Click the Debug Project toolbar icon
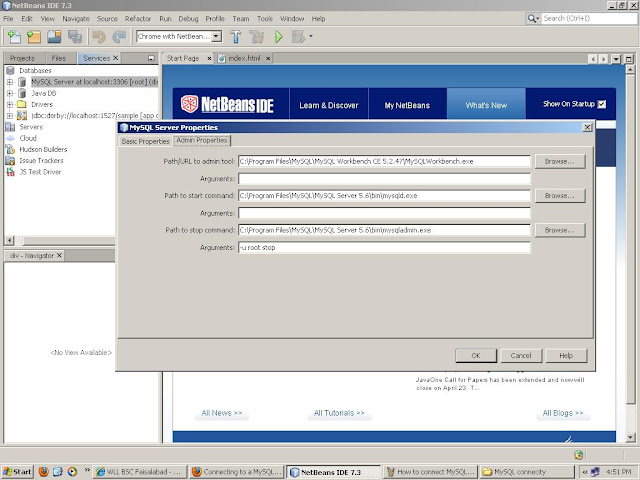The width and height of the screenshot is (640, 480). [298, 37]
